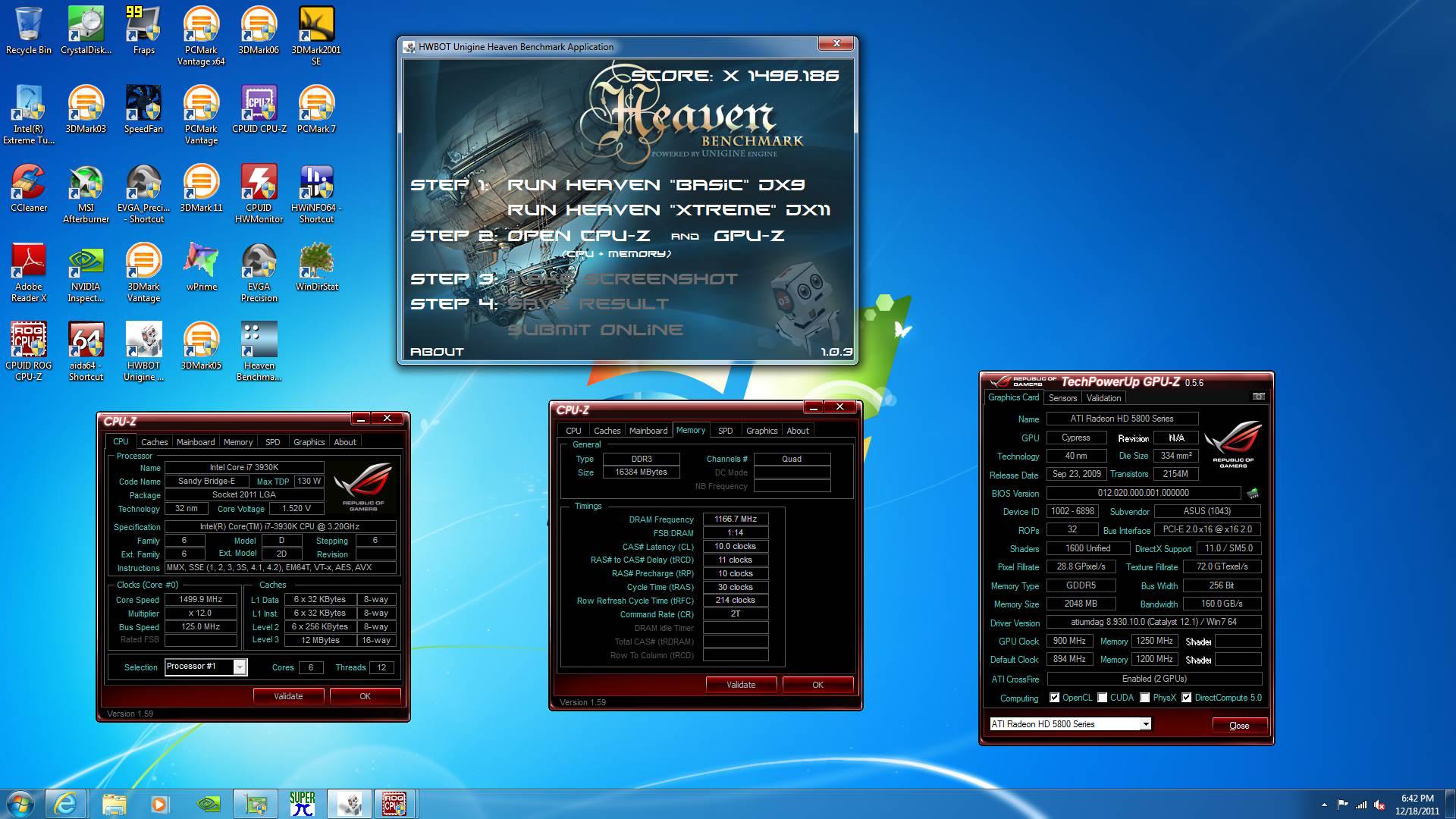Viewport: 1456px width, 819px height.
Task: Click Super PI taskbar icon
Action: click(x=302, y=803)
